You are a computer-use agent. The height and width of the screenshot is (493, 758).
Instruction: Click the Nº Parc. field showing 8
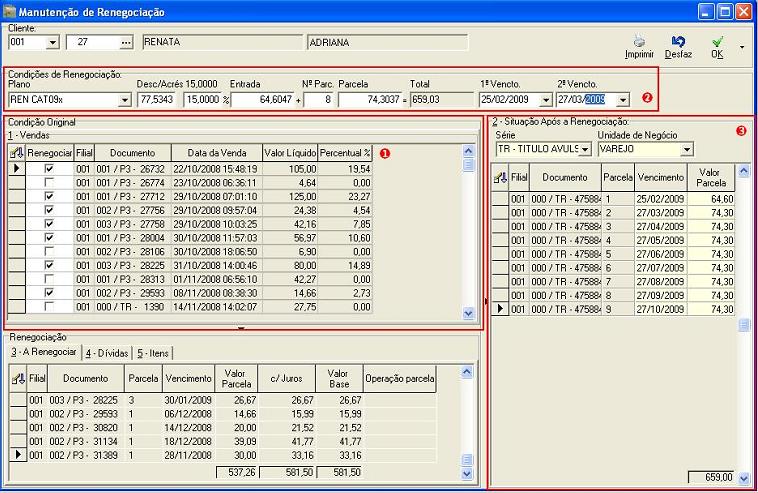(x=318, y=100)
